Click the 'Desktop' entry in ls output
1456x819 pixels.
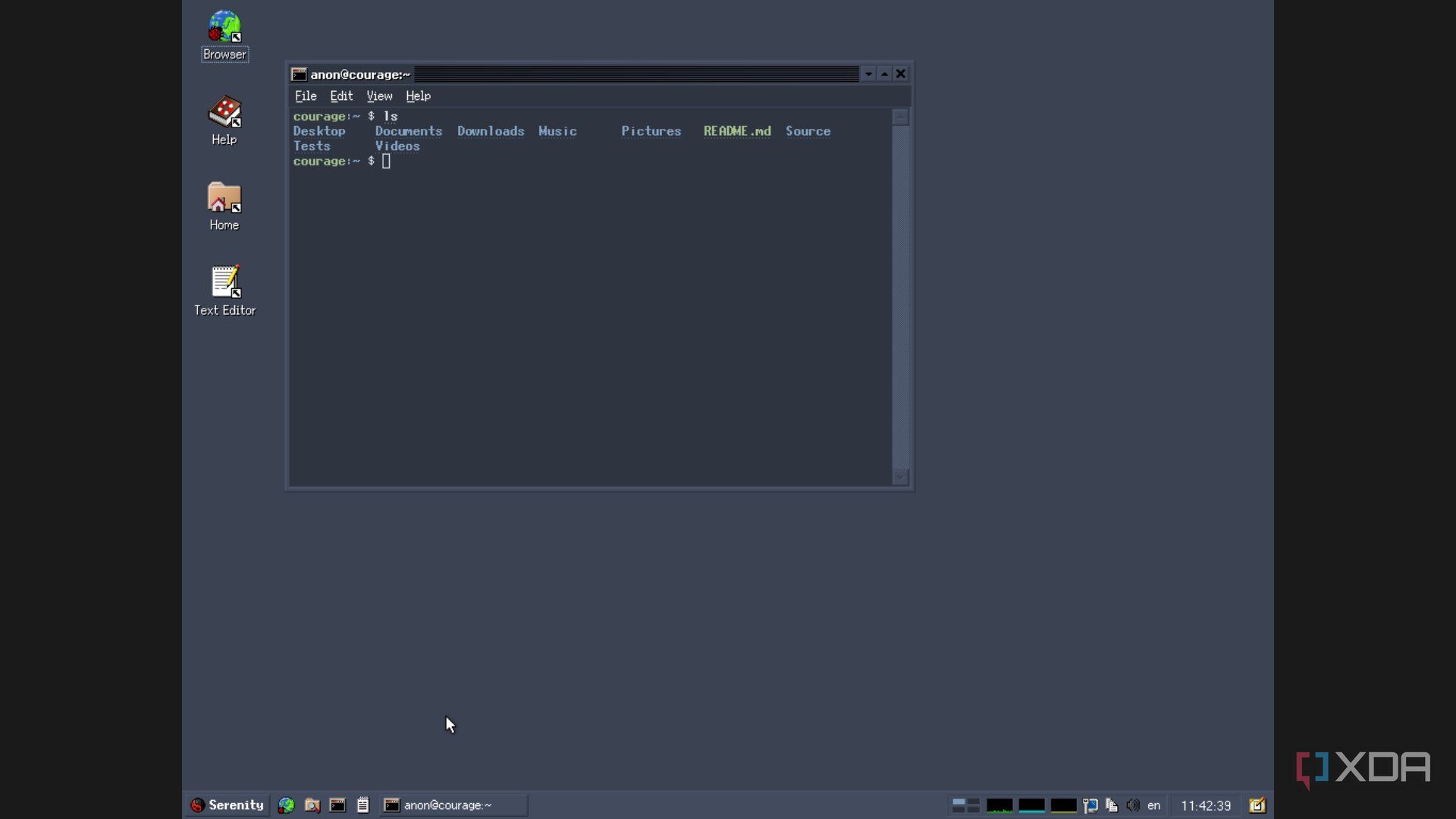pyautogui.click(x=319, y=131)
